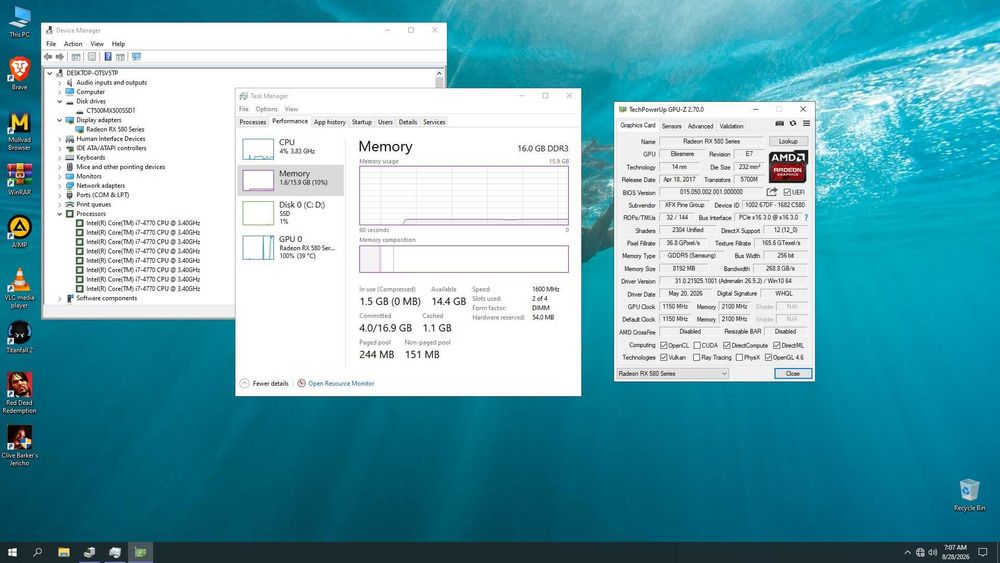
Task: Click the Device Manager tree scrollbar
Action: (439, 79)
